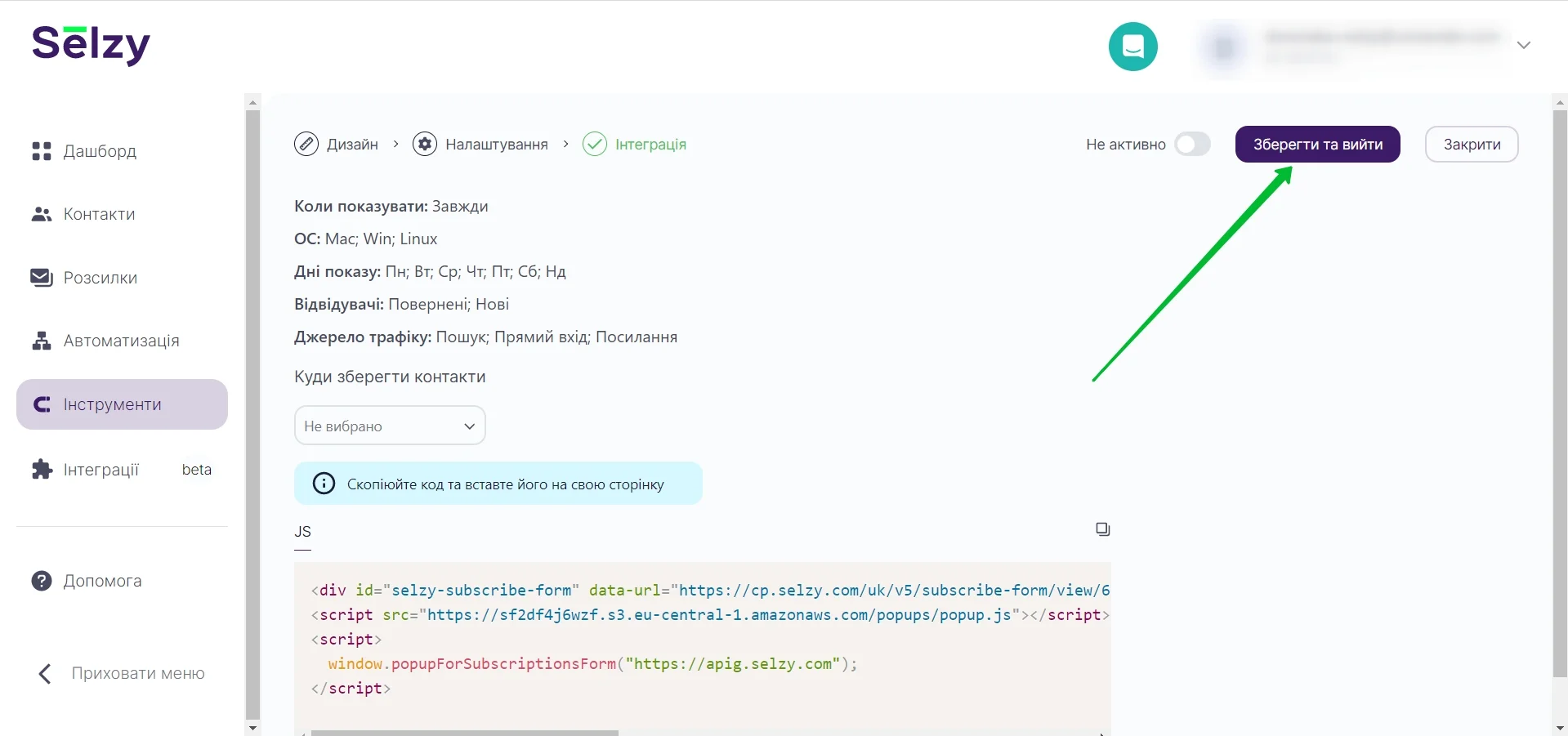Click the sidebar scrollbar up arrow

pyautogui.click(x=252, y=102)
